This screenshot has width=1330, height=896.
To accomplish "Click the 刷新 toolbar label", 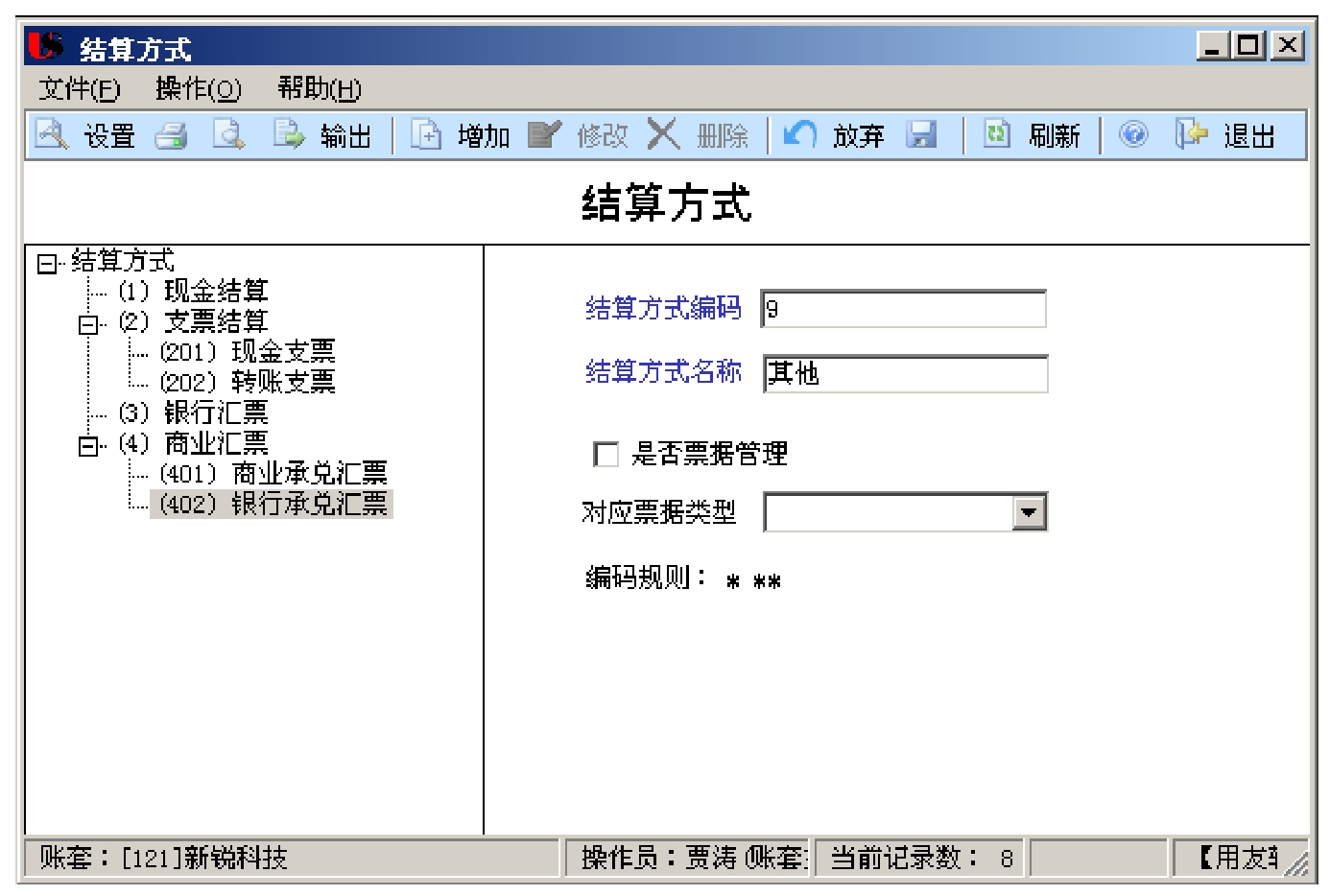I will pos(1055,136).
